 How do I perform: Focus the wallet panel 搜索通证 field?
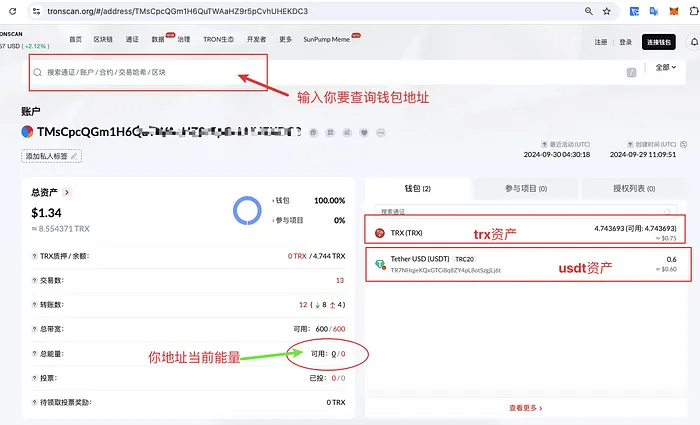point(526,211)
